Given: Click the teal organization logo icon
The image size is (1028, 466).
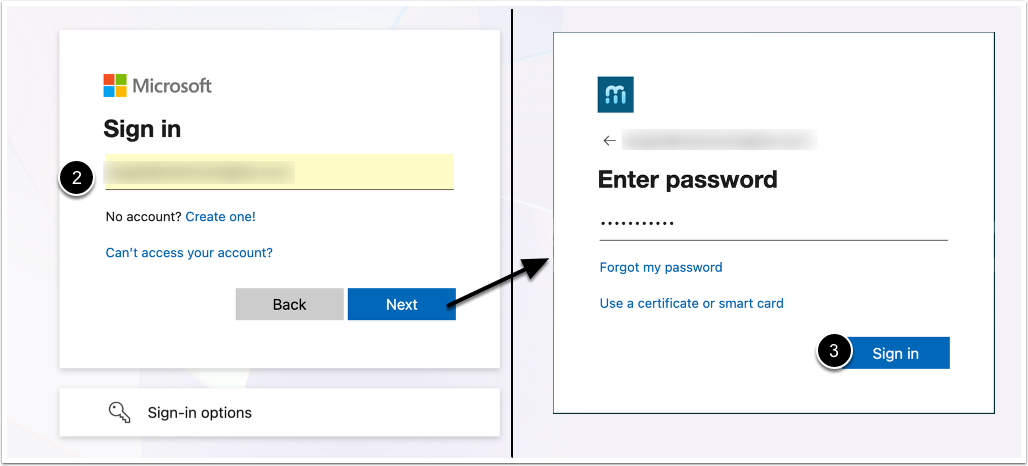Looking at the screenshot, I should (x=615, y=95).
